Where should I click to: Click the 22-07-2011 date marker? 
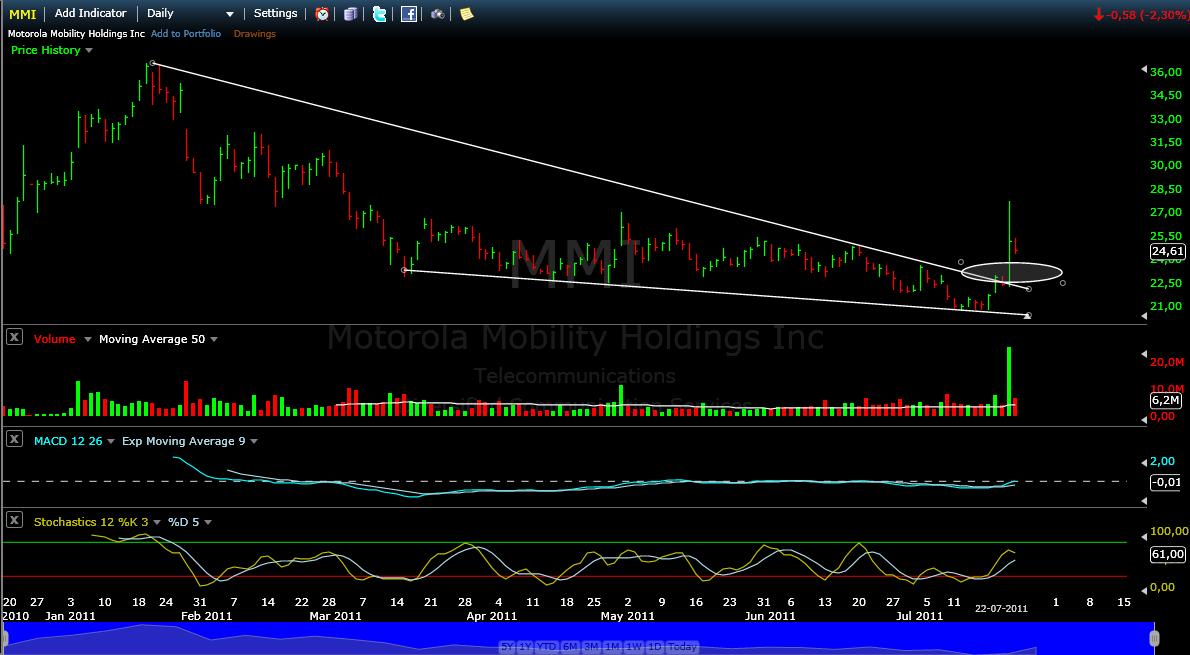tap(1002, 608)
